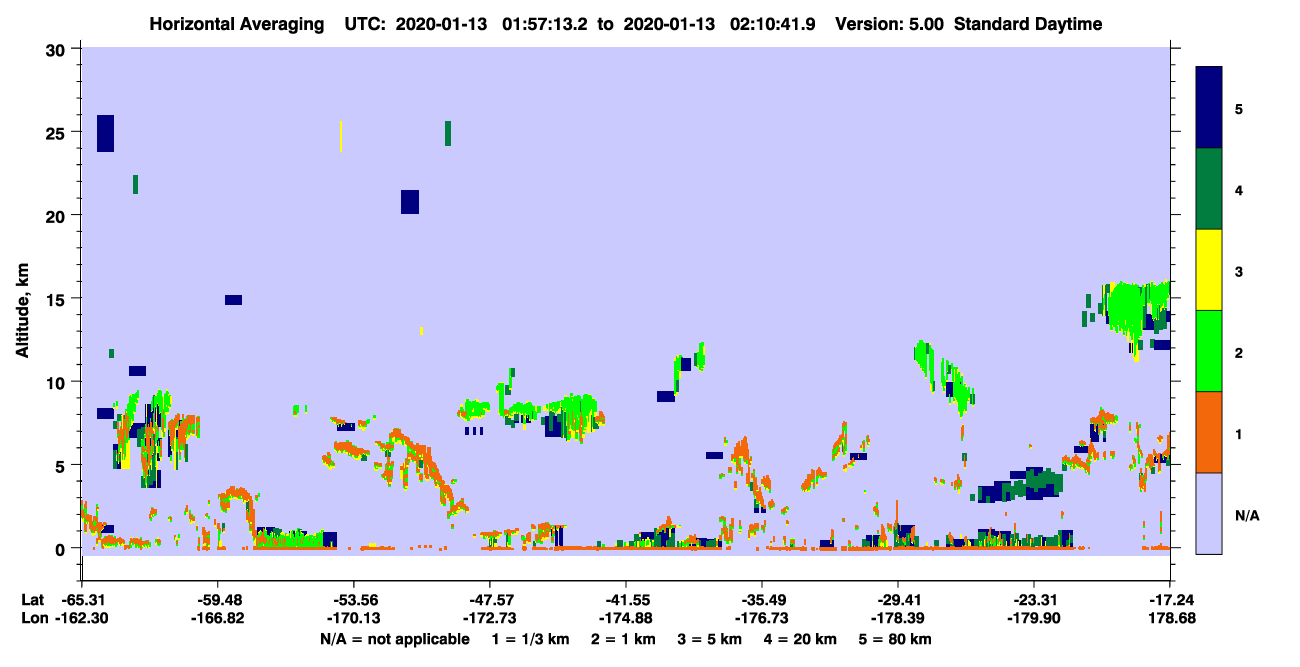Click the latitude value -23.31
This screenshot has width=1300, height=667.
point(1034,600)
